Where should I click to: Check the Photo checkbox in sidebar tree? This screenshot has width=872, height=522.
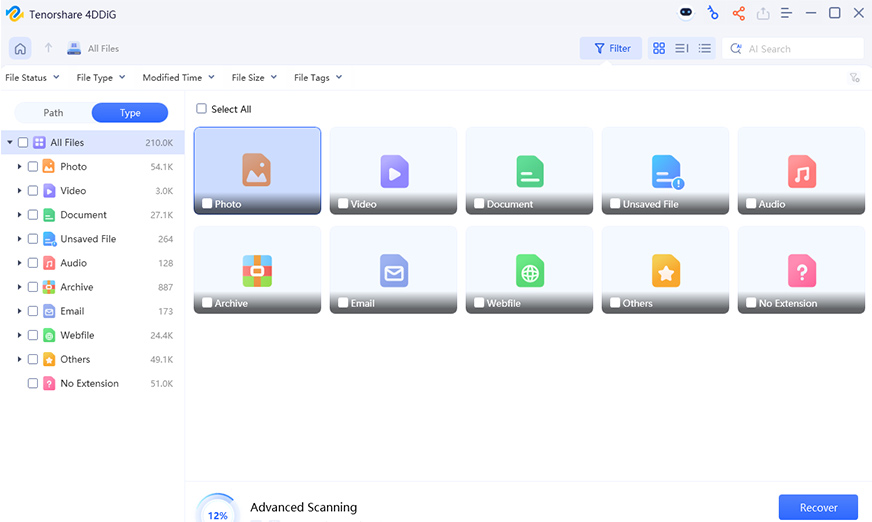(x=33, y=166)
